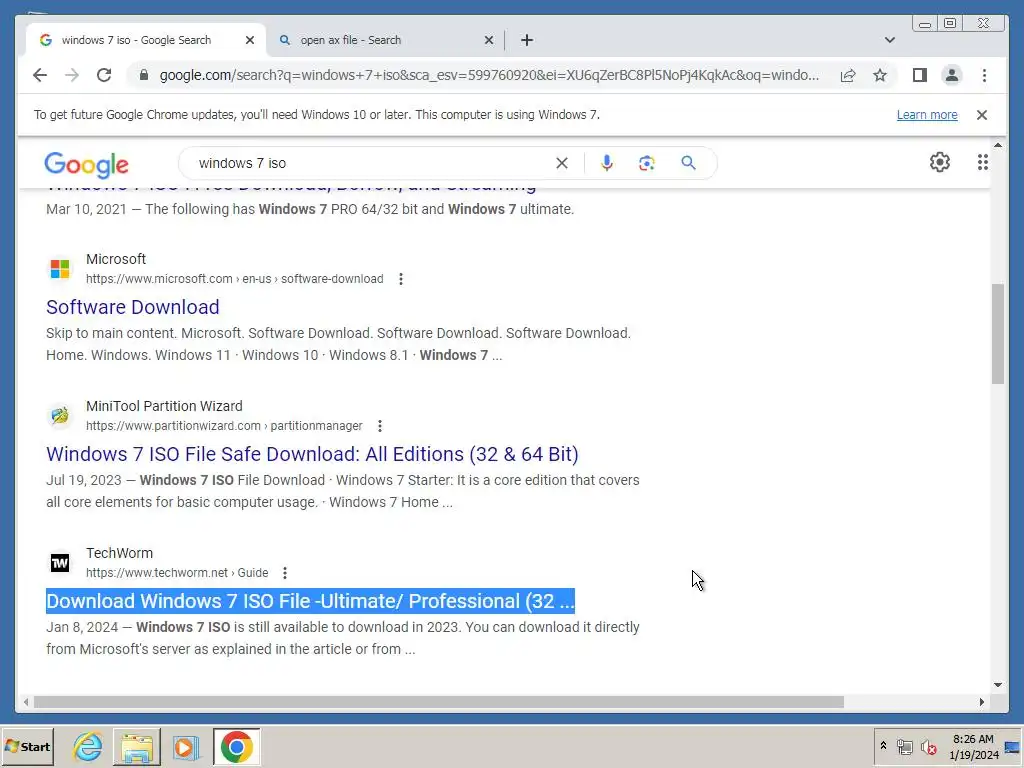Submit search with the magnifier icon
This screenshot has width=1024, height=768.
(688, 163)
